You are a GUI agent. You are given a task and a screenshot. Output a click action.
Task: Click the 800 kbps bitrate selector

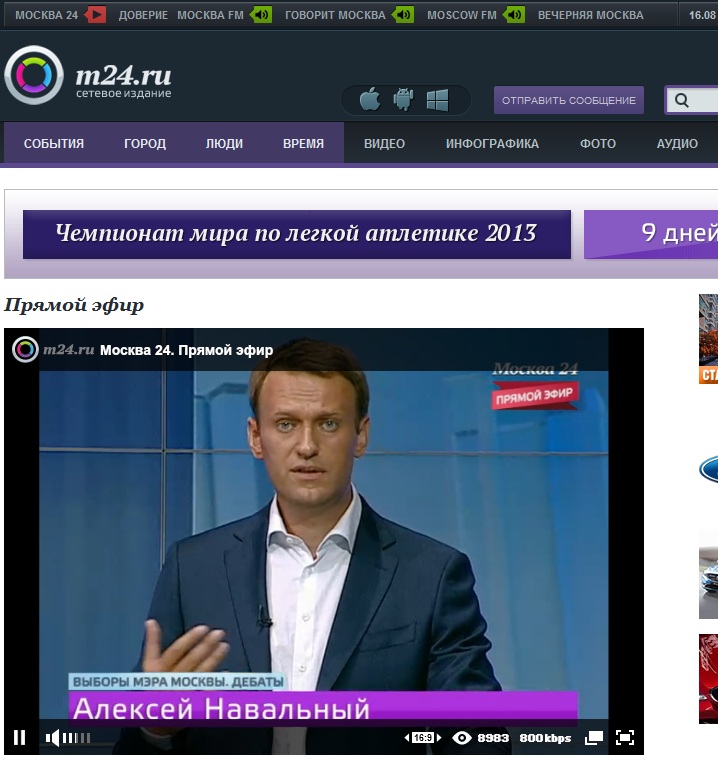pyautogui.click(x=545, y=738)
